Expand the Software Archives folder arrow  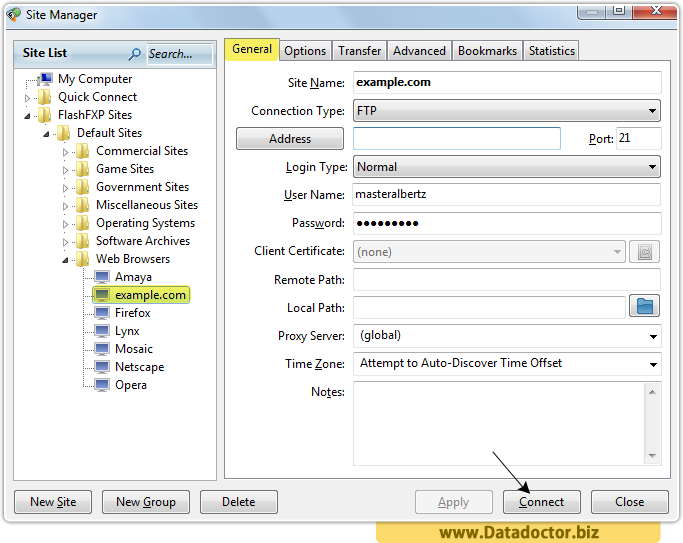65,242
